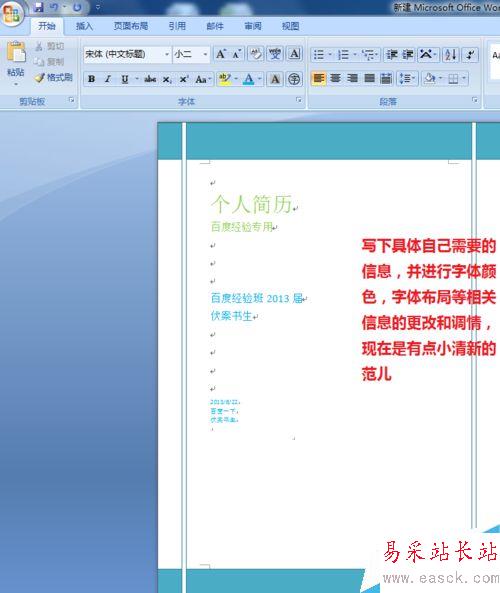The image size is (500, 593).
Task: Apply paragraph shading paint bucket
Action: coord(430,78)
